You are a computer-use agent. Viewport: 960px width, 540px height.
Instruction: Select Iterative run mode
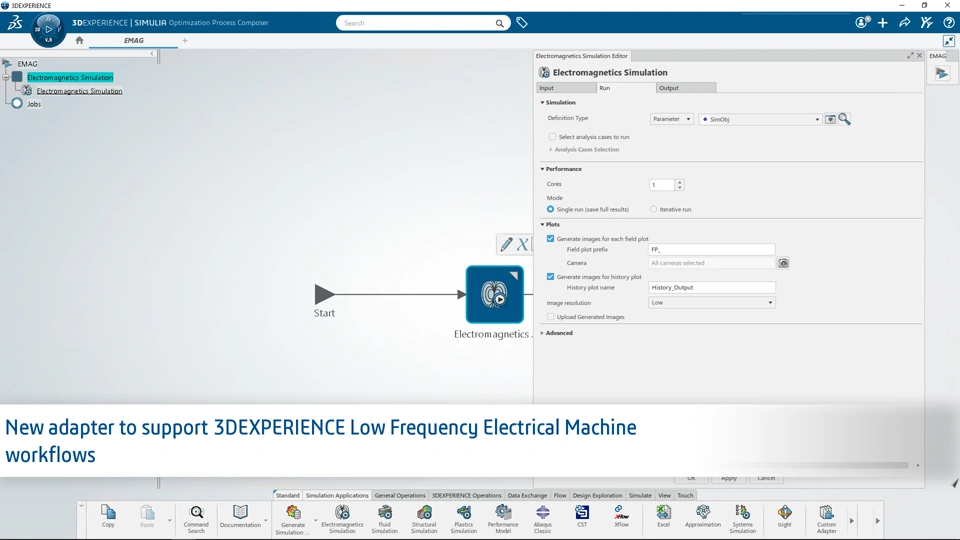(x=653, y=209)
